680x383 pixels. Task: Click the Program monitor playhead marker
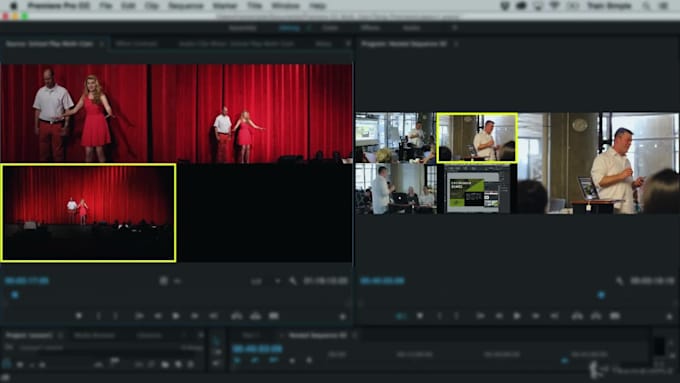click(601, 295)
